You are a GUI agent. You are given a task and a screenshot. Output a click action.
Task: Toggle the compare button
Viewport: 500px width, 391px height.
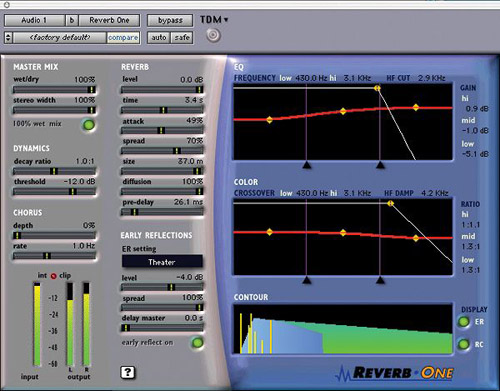tap(123, 38)
